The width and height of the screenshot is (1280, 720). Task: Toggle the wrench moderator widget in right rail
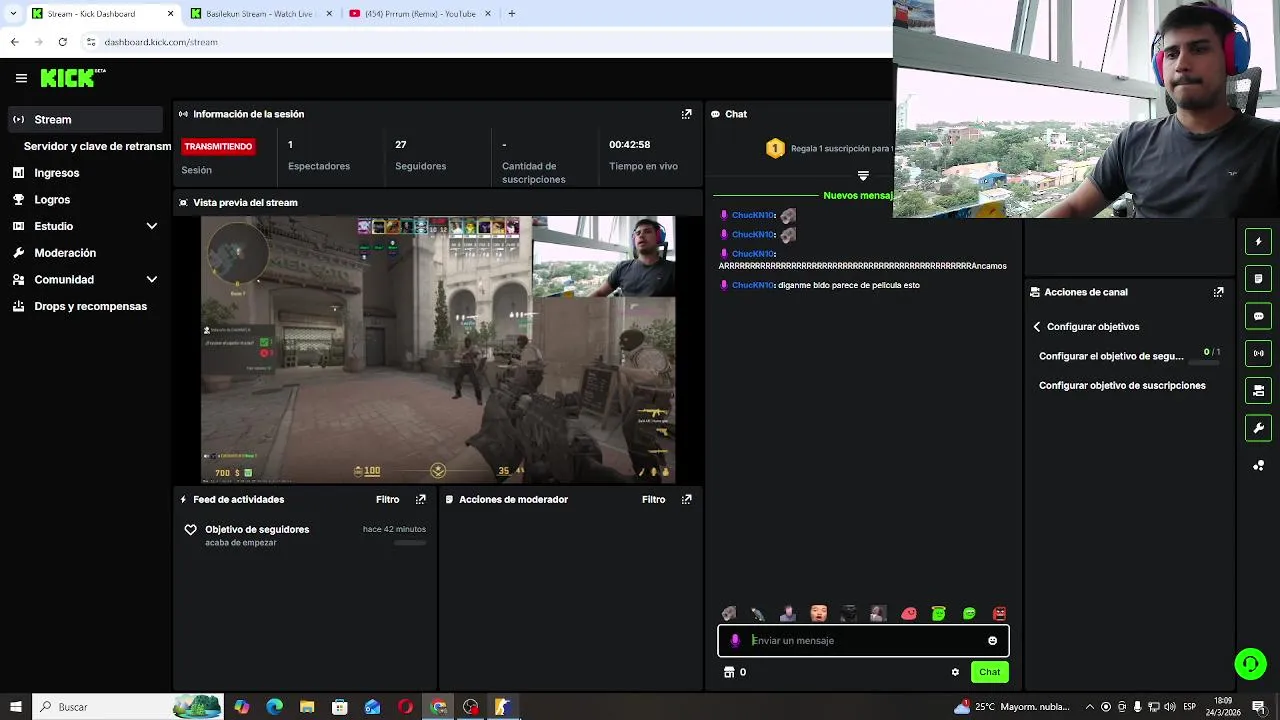pyautogui.click(x=1259, y=428)
